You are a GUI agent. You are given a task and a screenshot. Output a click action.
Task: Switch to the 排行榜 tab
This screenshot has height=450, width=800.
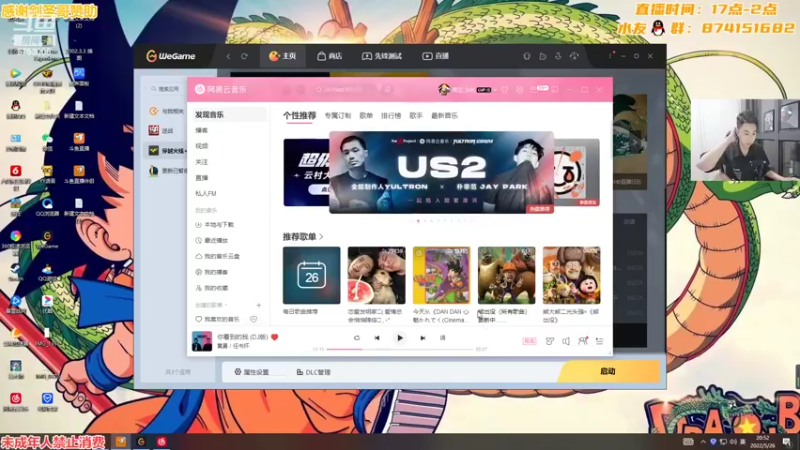(x=391, y=116)
